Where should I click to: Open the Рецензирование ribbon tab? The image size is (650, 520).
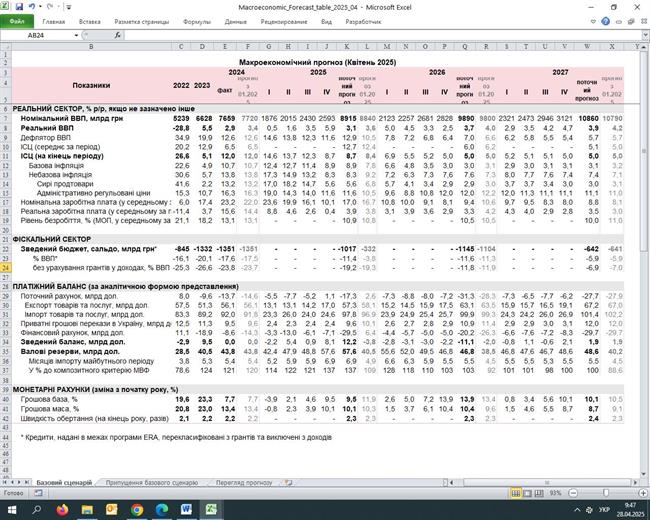284,22
